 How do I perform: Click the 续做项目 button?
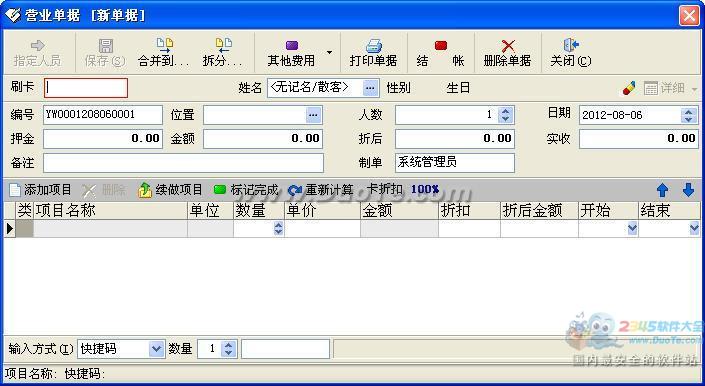(170, 190)
